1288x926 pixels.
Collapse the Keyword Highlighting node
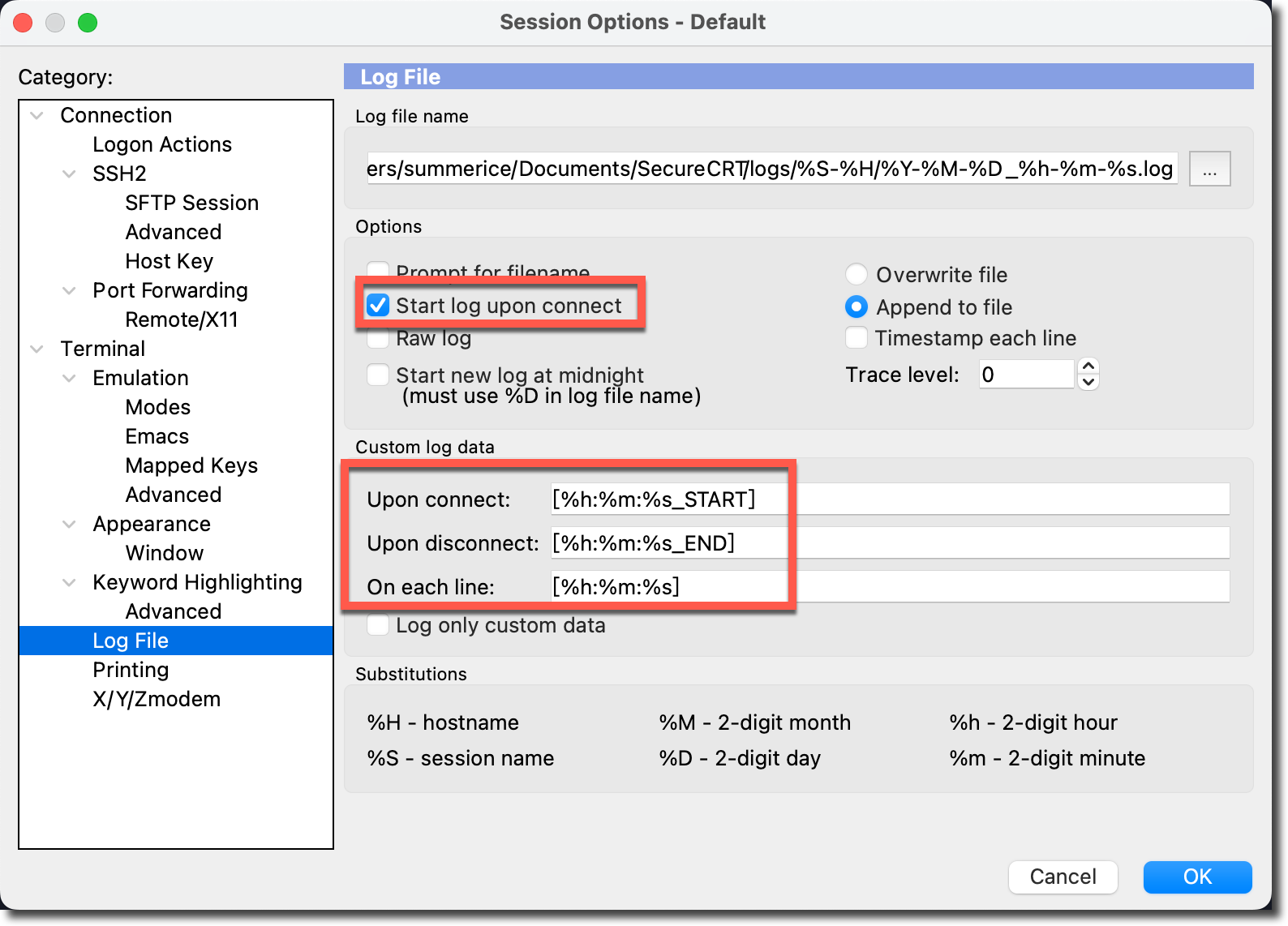[70, 582]
